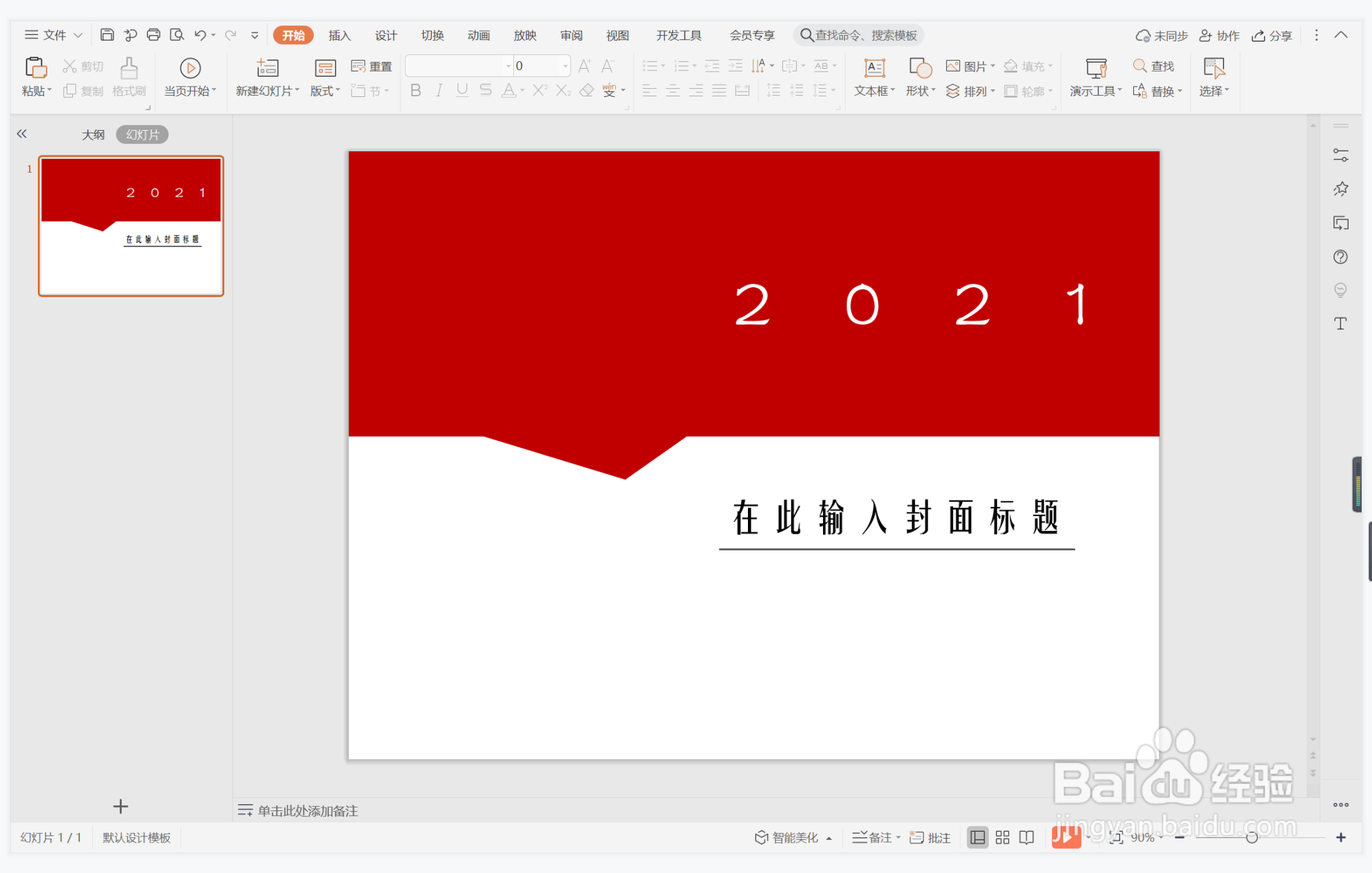Increase font size icon
Image resolution: width=1372 pixels, height=873 pixels.
[584, 66]
